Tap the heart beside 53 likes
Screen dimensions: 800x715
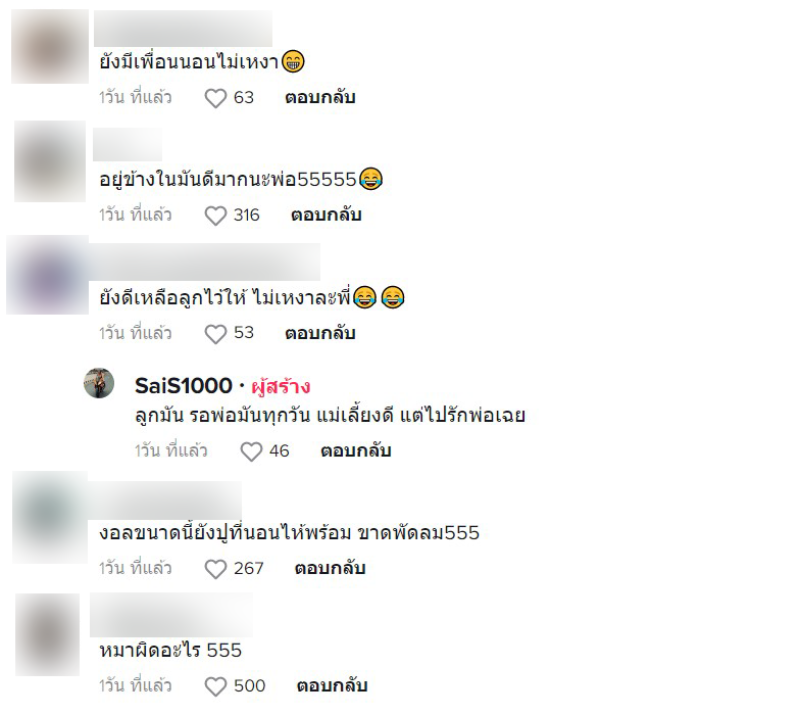(215, 334)
